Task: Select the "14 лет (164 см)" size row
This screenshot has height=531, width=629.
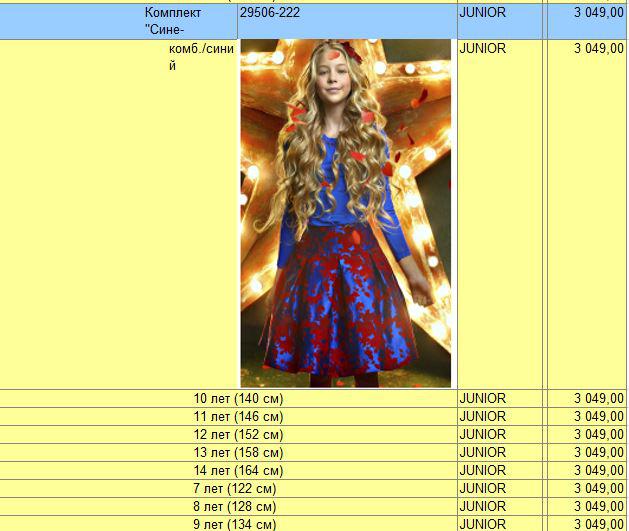Action: (238, 470)
